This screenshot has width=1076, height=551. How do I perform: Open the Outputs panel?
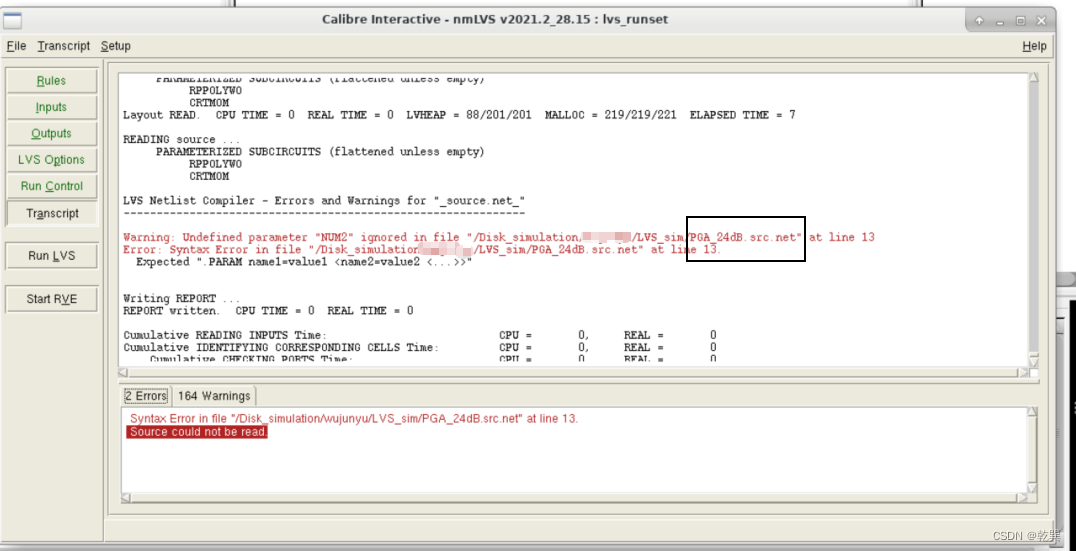click(x=51, y=133)
